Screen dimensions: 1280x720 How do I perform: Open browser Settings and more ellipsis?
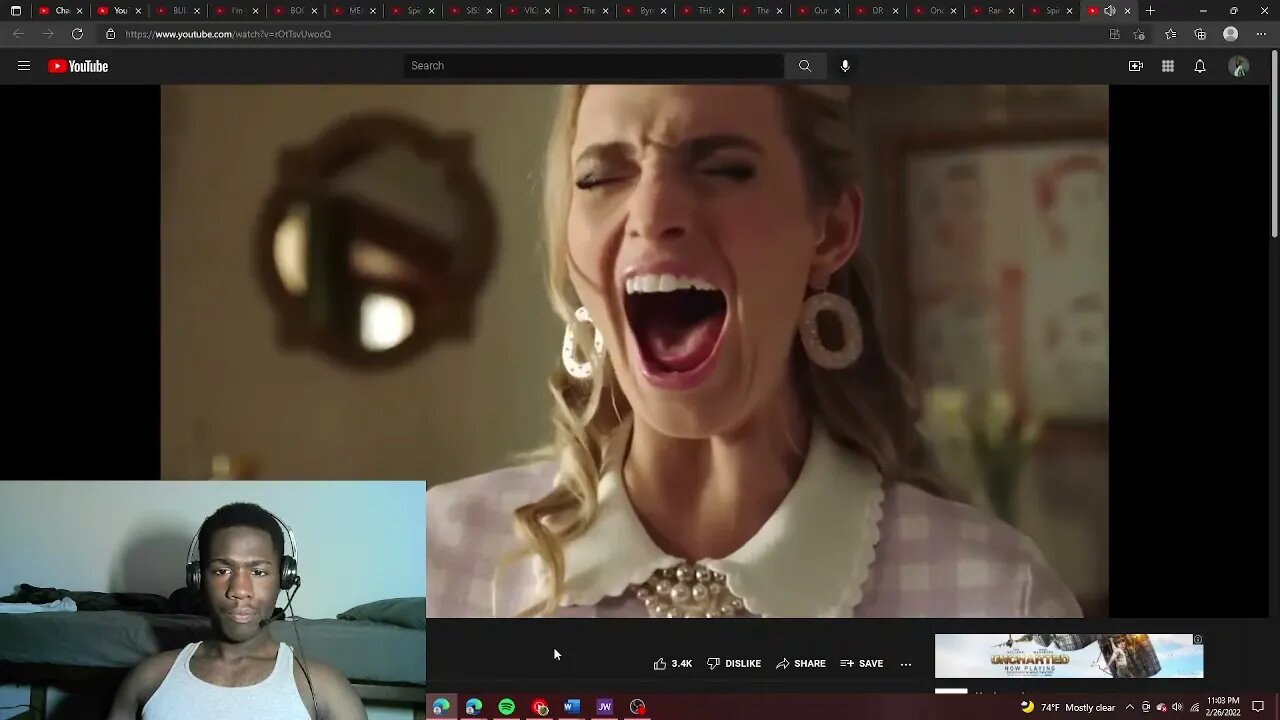pos(1261,34)
